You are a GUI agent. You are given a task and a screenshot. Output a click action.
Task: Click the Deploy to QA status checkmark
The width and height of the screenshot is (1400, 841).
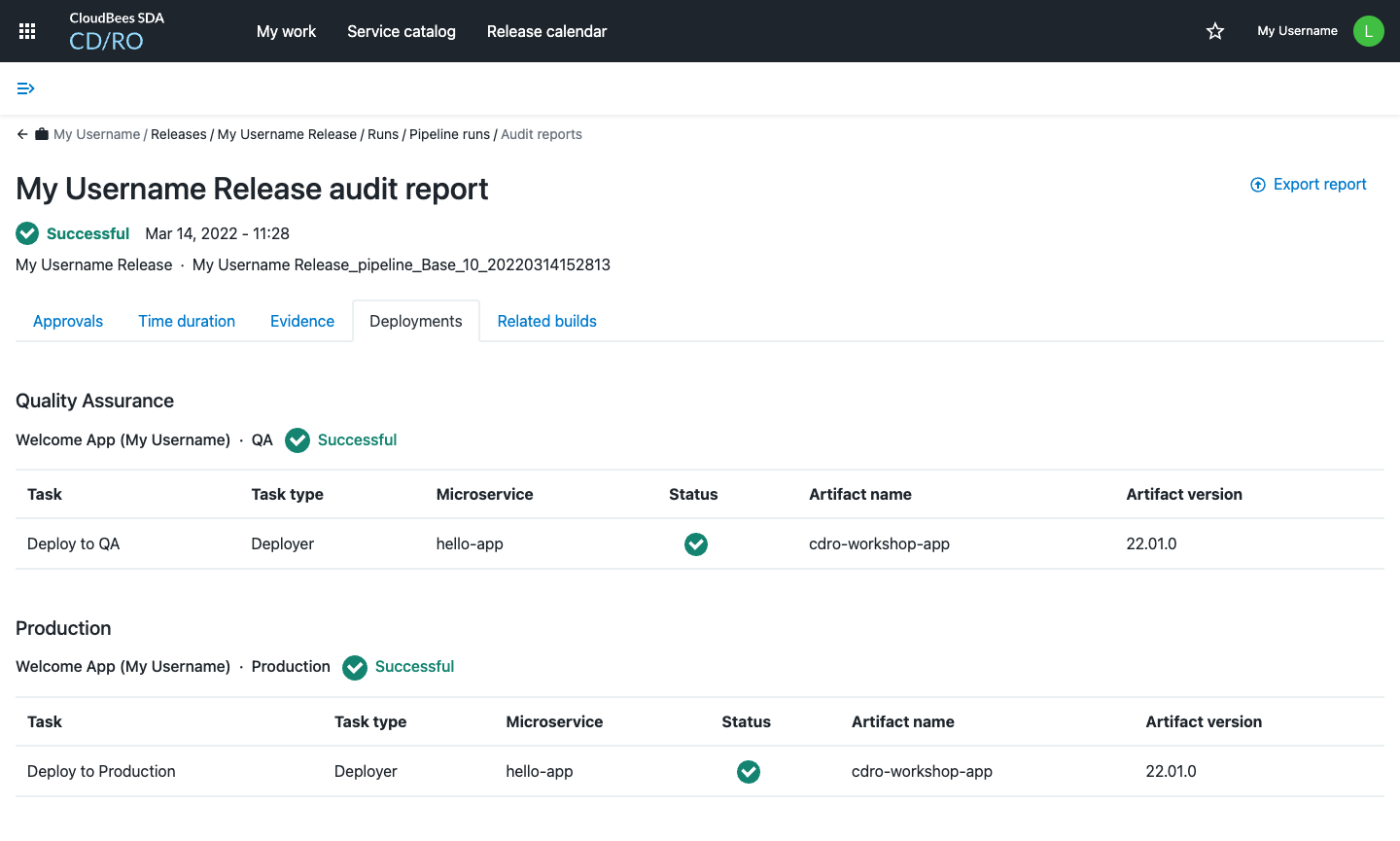click(696, 544)
